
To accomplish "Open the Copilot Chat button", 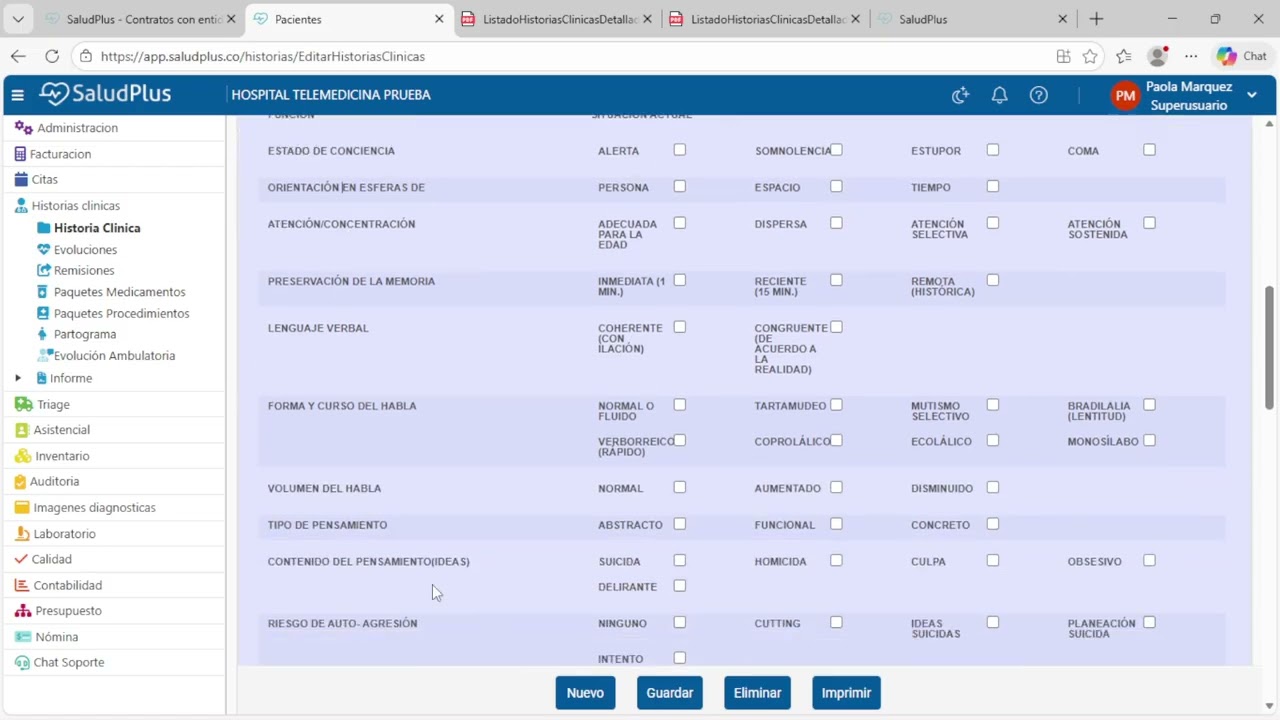I will point(1241,57).
